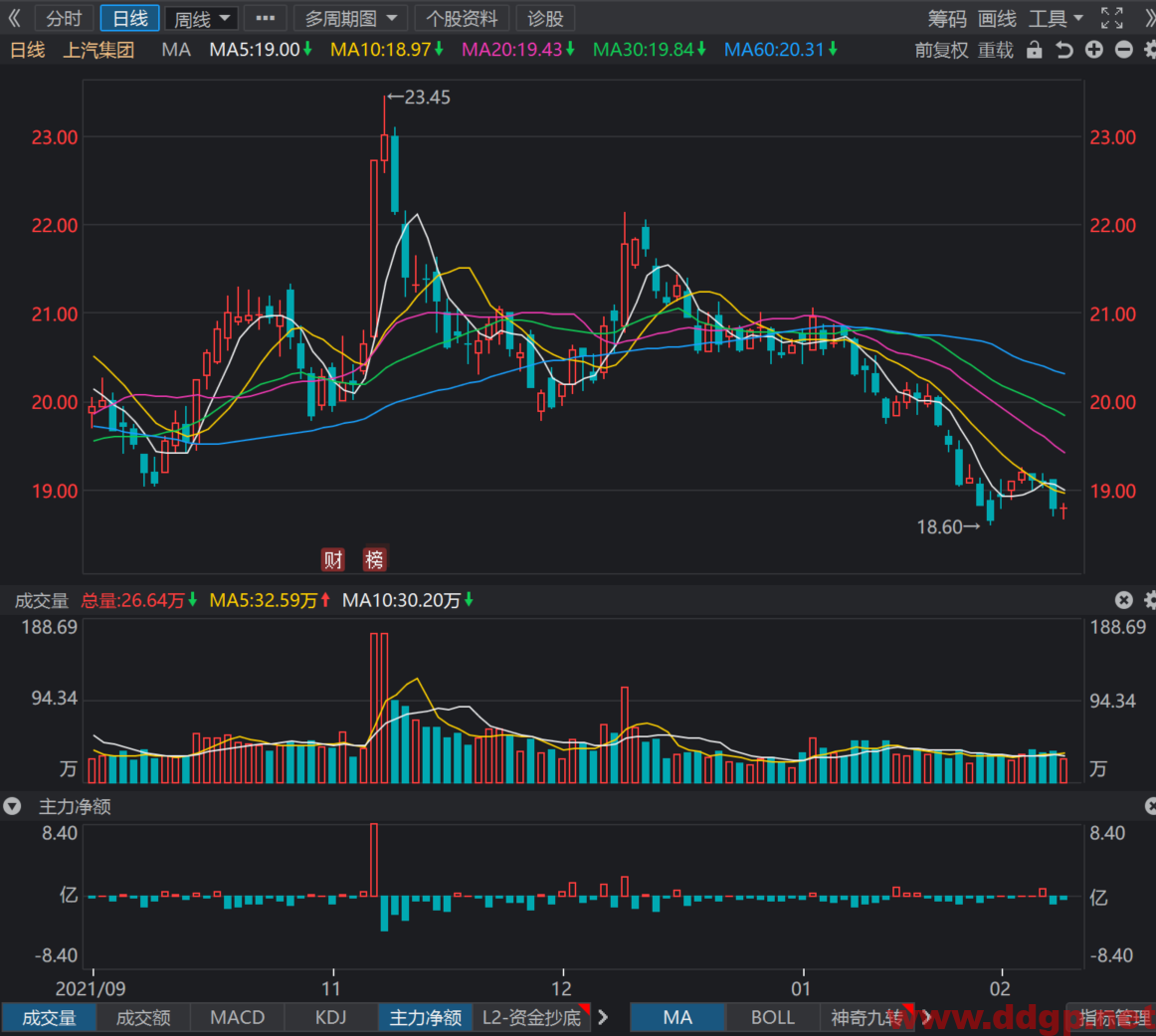The height and width of the screenshot is (1036, 1156).
Task: Switch to 分时 intraday view
Action: (x=64, y=19)
